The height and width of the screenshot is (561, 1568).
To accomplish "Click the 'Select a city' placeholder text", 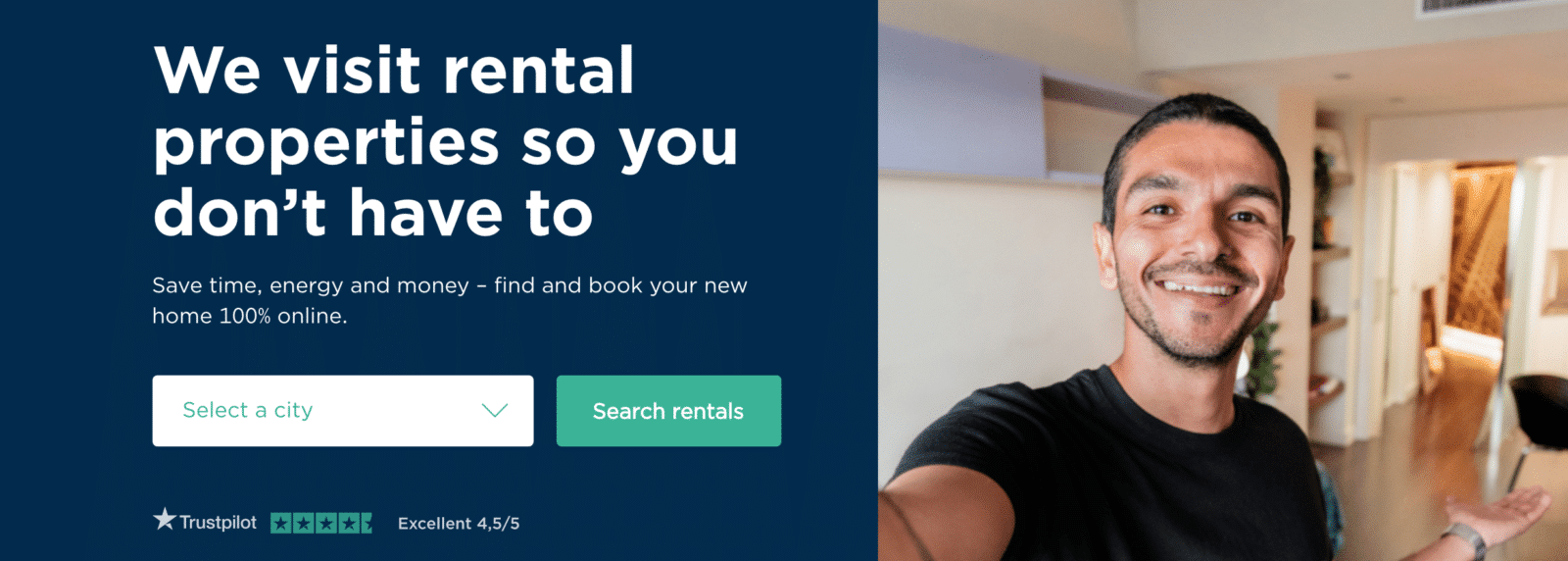I will tap(248, 410).
